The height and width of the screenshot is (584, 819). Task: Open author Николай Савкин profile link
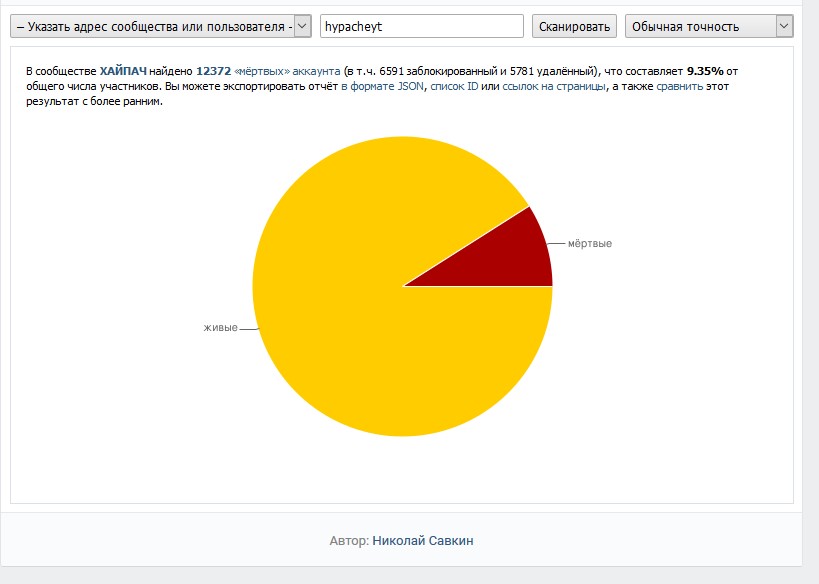tap(423, 541)
